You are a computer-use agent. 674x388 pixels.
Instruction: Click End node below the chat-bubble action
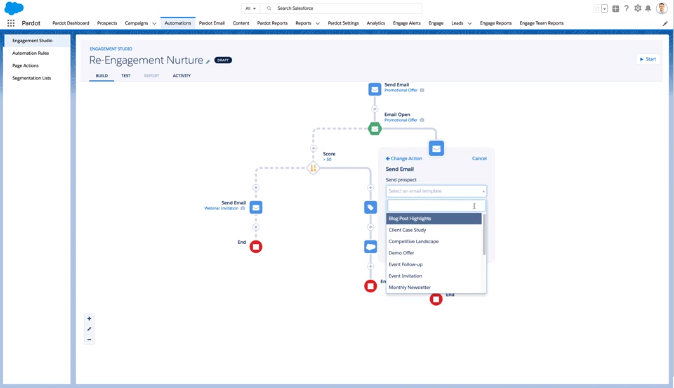click(x=371, y=286)
